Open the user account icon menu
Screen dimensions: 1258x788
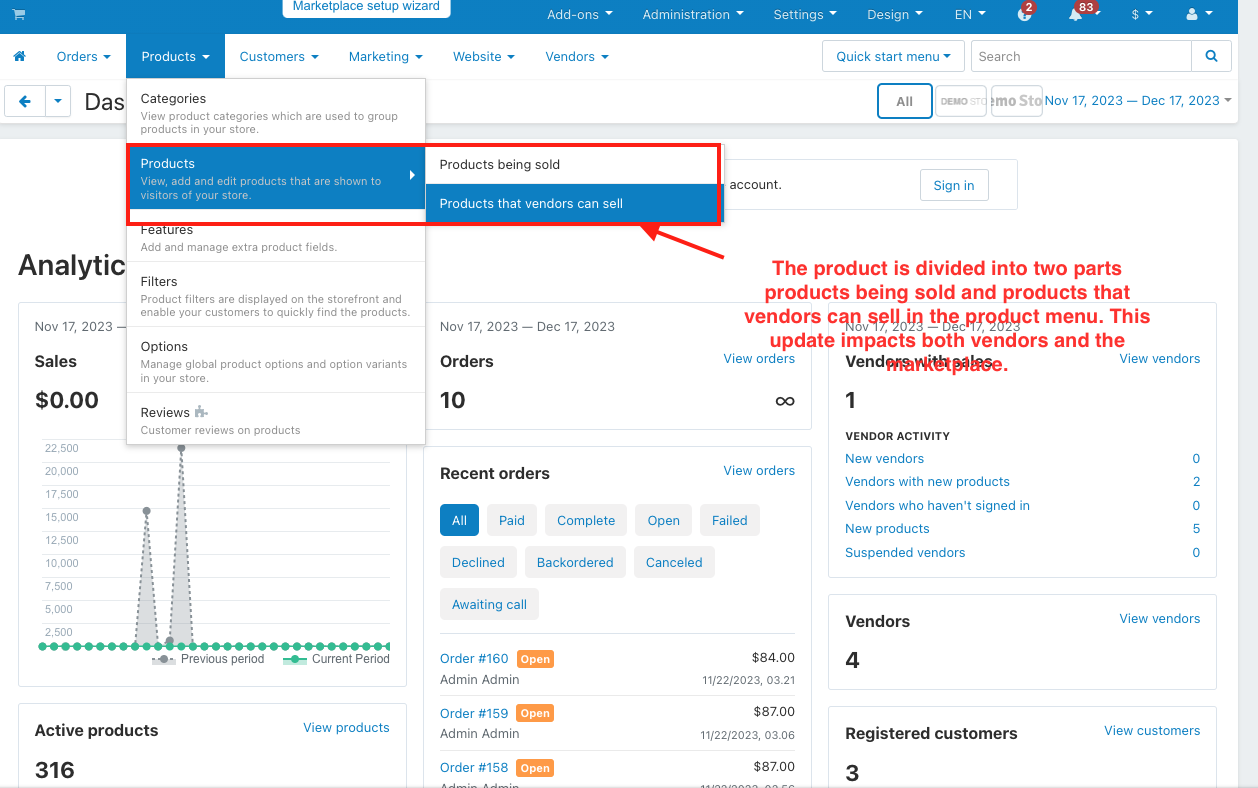point(1198,14)
